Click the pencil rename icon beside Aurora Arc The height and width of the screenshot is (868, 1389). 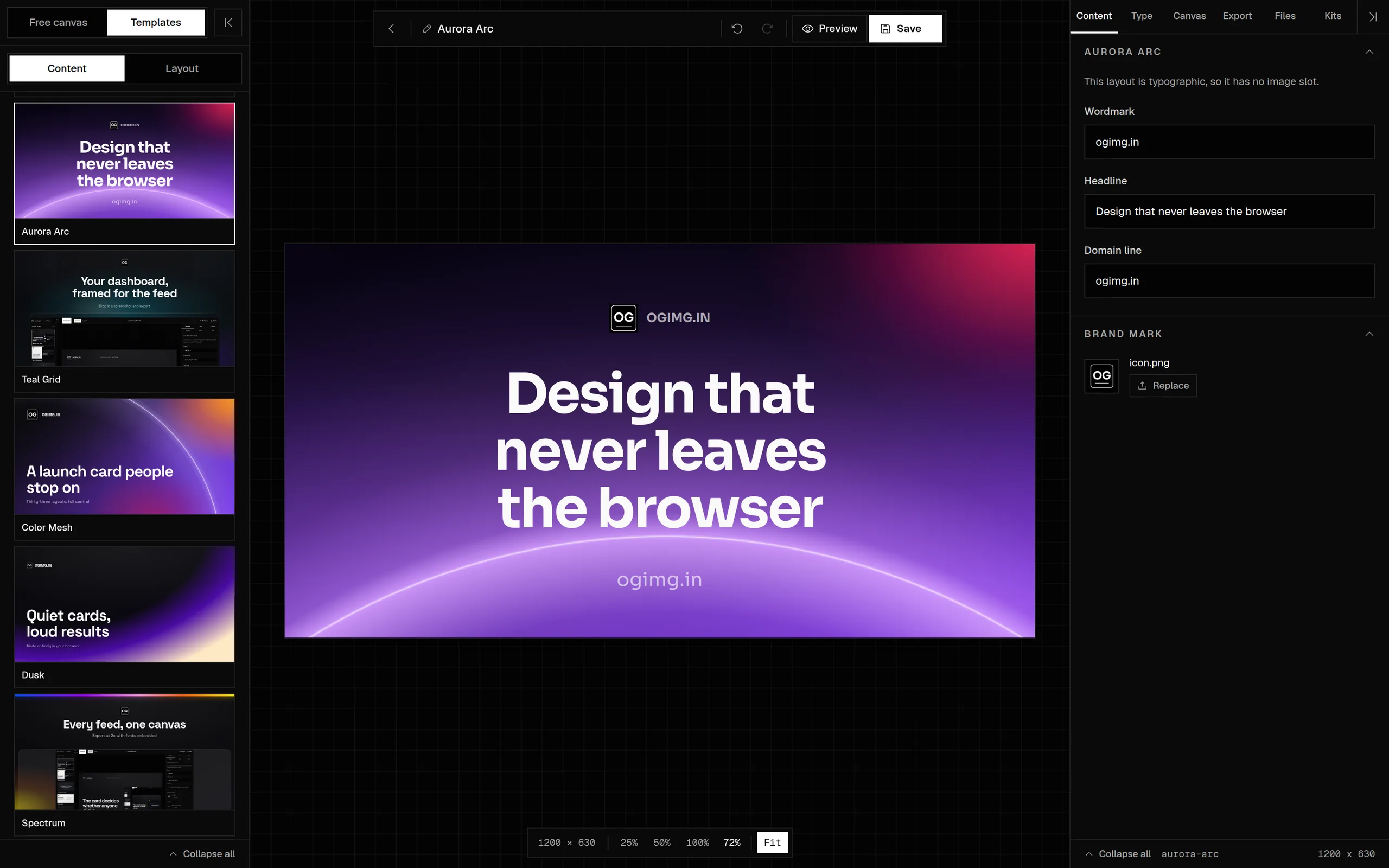[x=426, y=29]
